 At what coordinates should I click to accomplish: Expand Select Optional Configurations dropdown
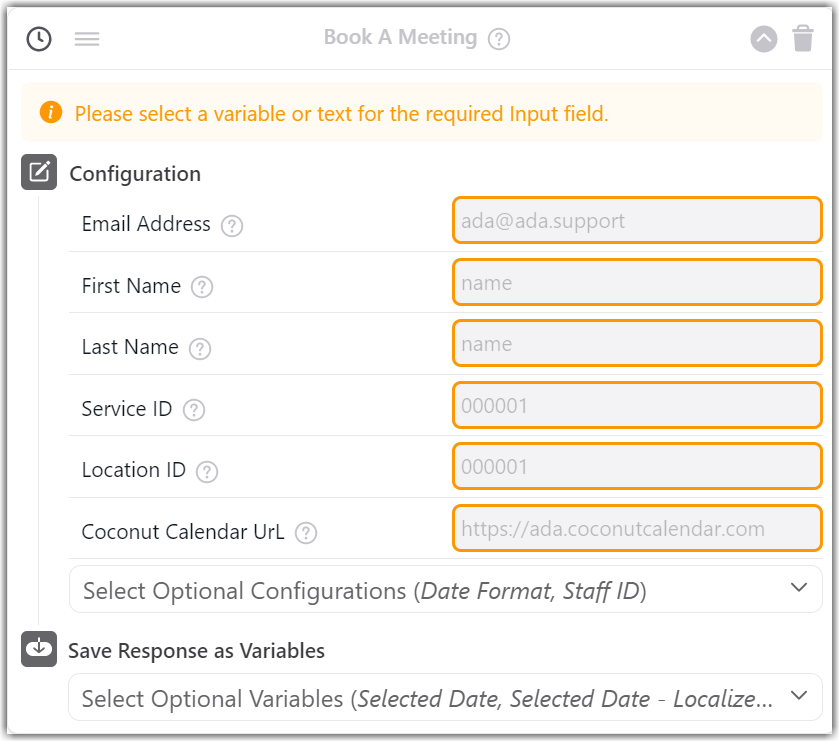(445, 590)
